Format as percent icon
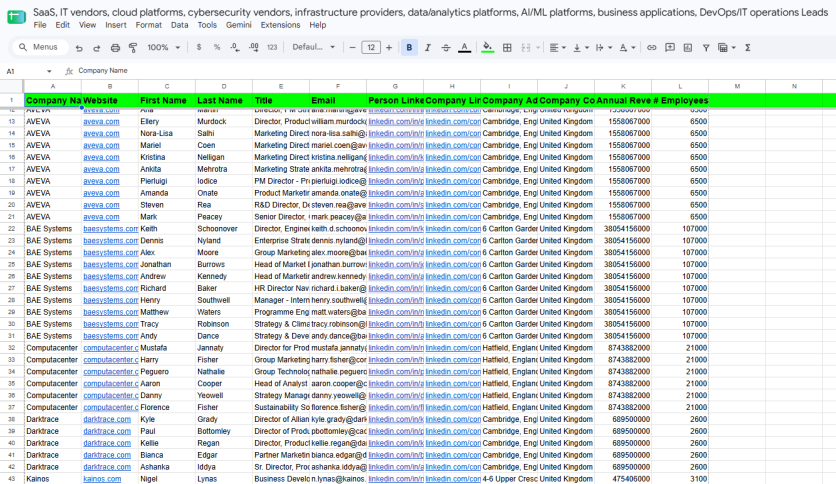This screenshot has height=484, width=836. [x=217, y=47]
